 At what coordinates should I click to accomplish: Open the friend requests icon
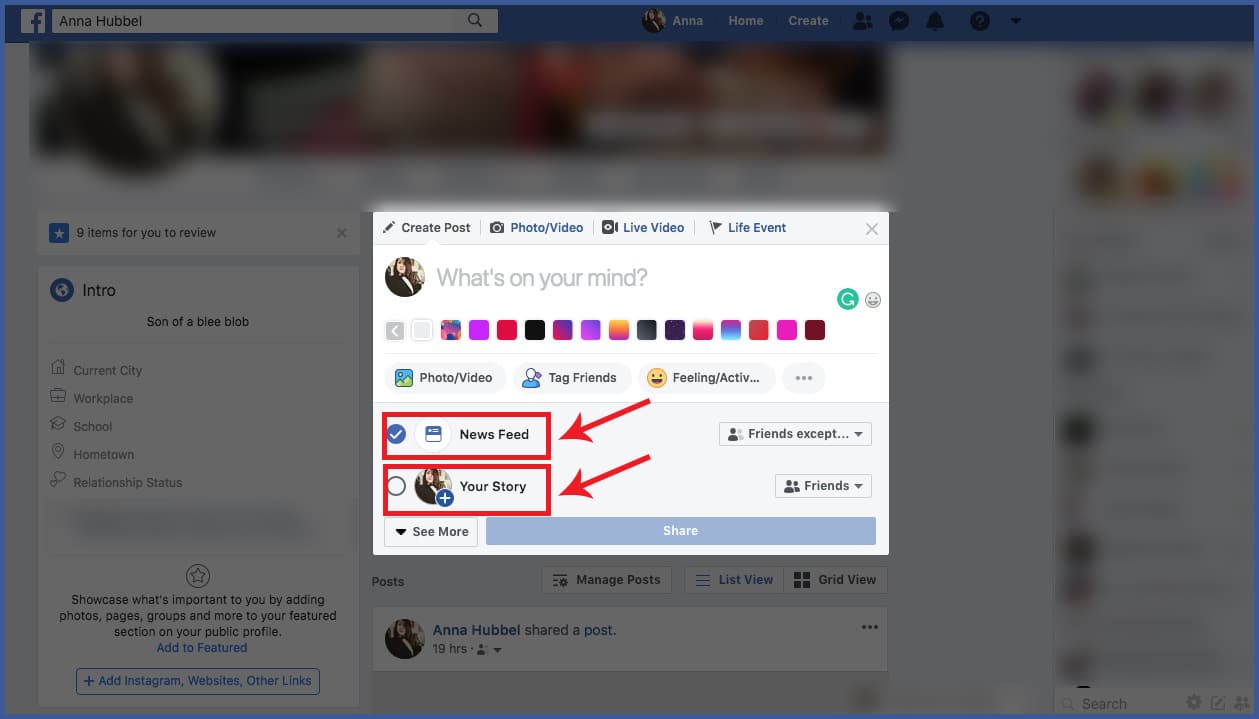tap(862, 20)
